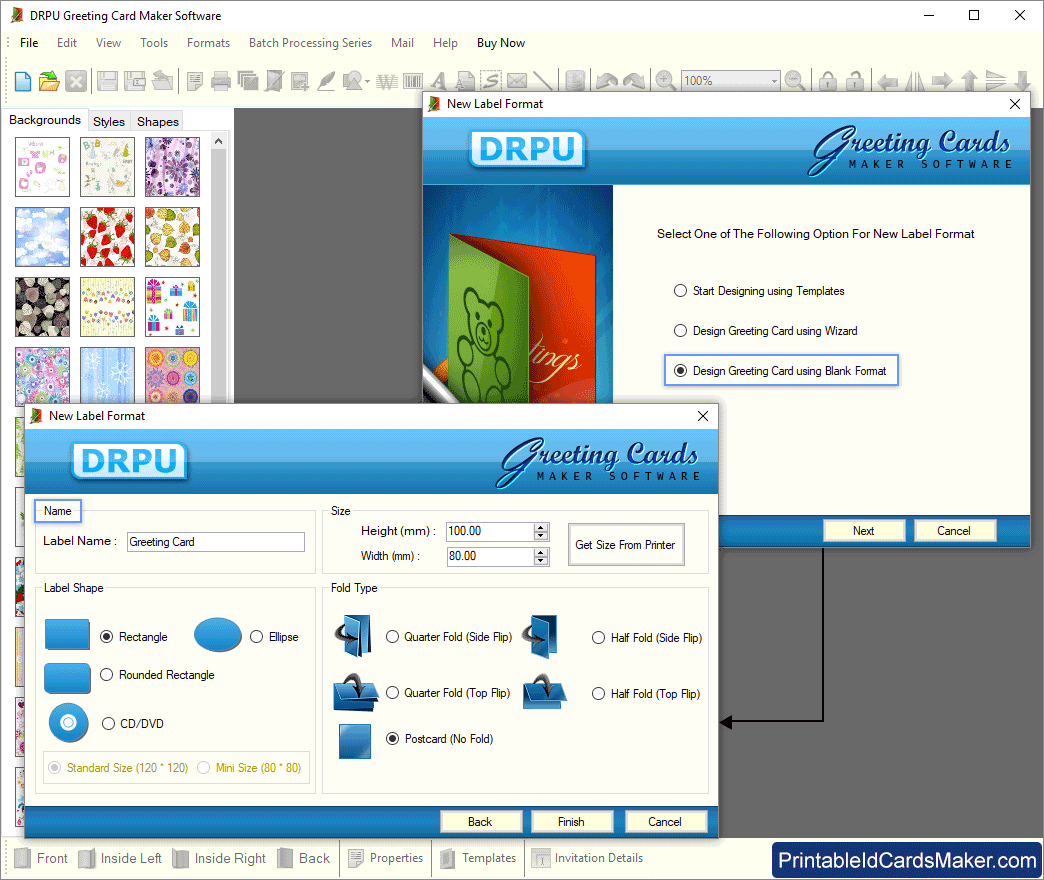Click the text tool 'A' icon
1044x880 pixels.
tap(439, 81)
